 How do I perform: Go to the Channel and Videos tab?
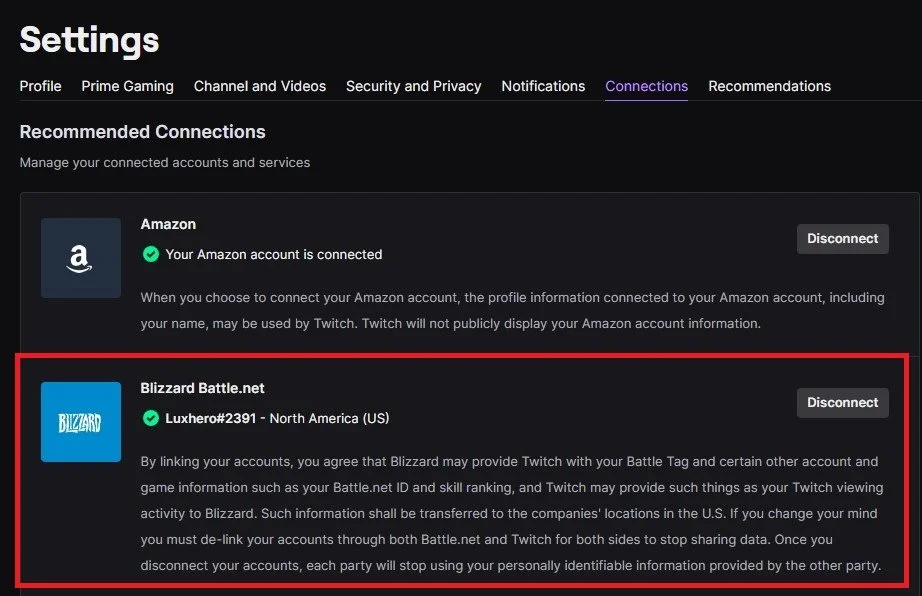[x=260, y=86]
